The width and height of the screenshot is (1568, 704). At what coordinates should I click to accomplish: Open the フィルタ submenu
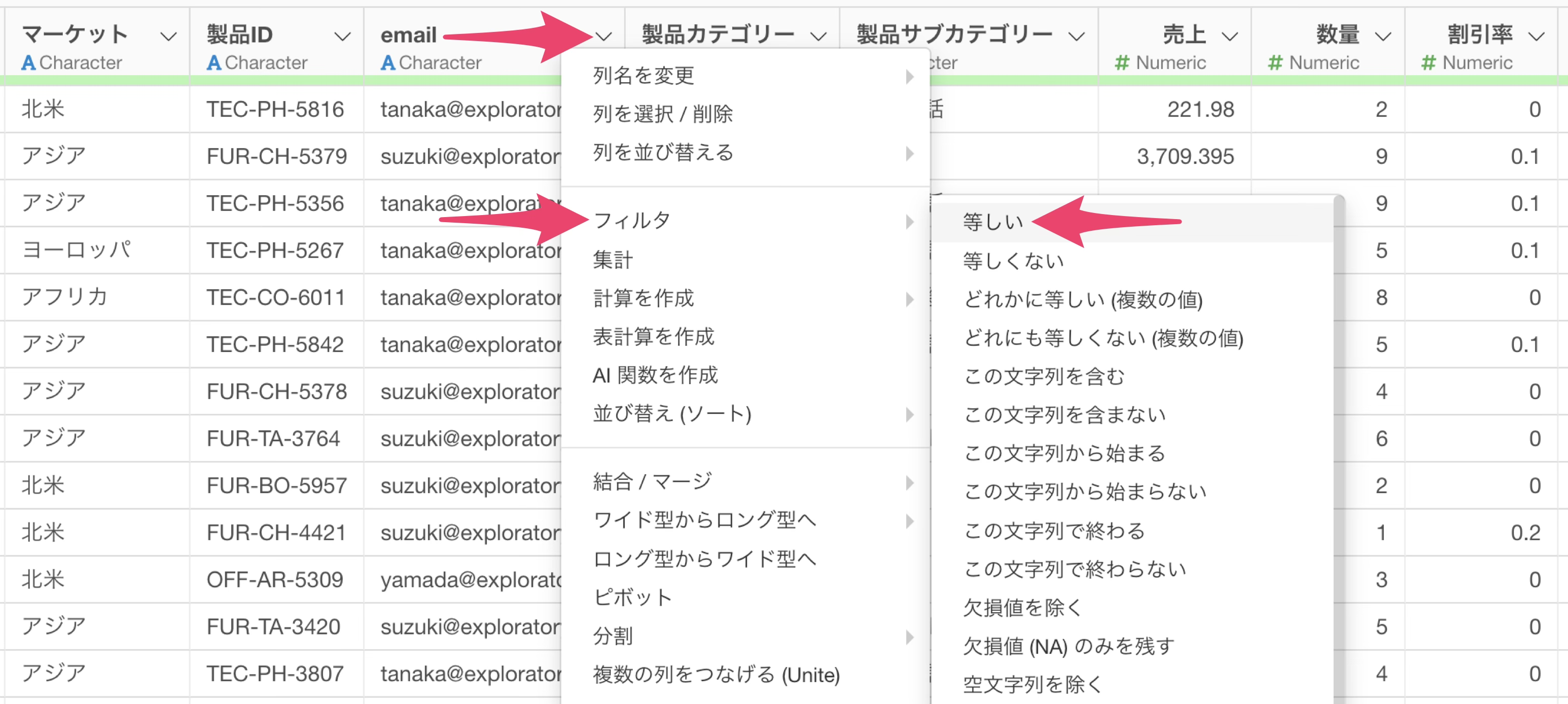click(632, 221)
